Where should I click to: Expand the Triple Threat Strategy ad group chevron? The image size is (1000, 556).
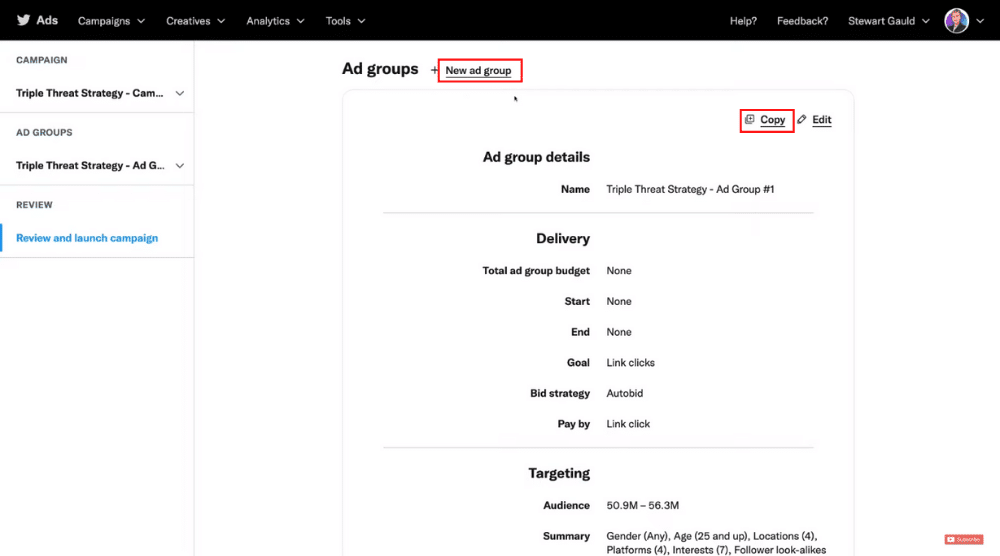tap(180, 166)
